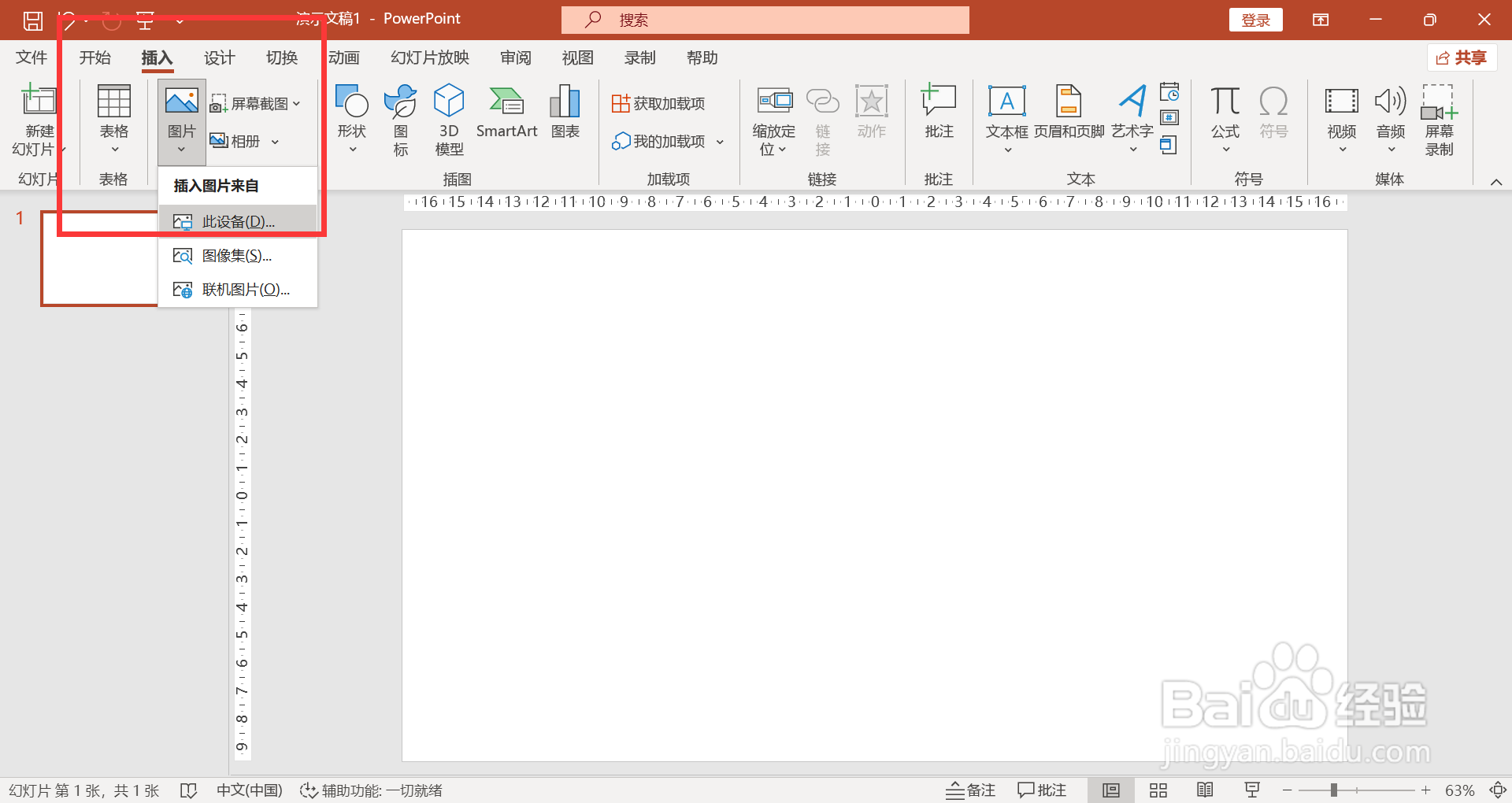
Task: Open the Shapes gallery
Action: coord(352,120)
